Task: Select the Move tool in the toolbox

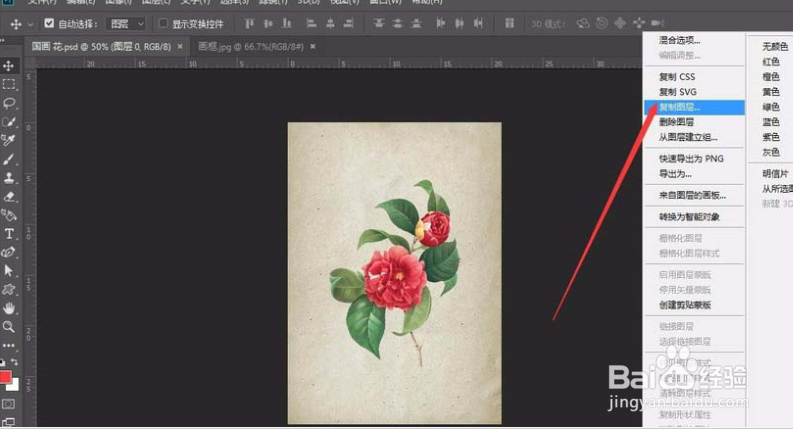Action: tap(9, 66)
